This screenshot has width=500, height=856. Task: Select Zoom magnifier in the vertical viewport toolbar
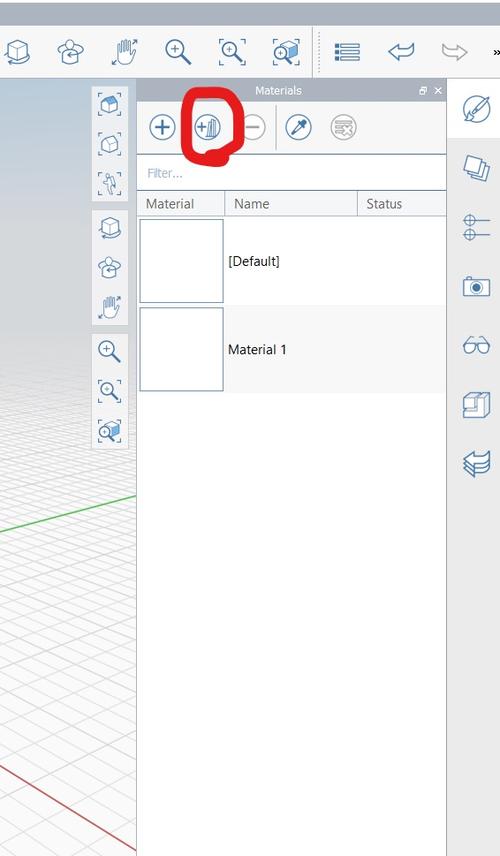tap(110, 352)
